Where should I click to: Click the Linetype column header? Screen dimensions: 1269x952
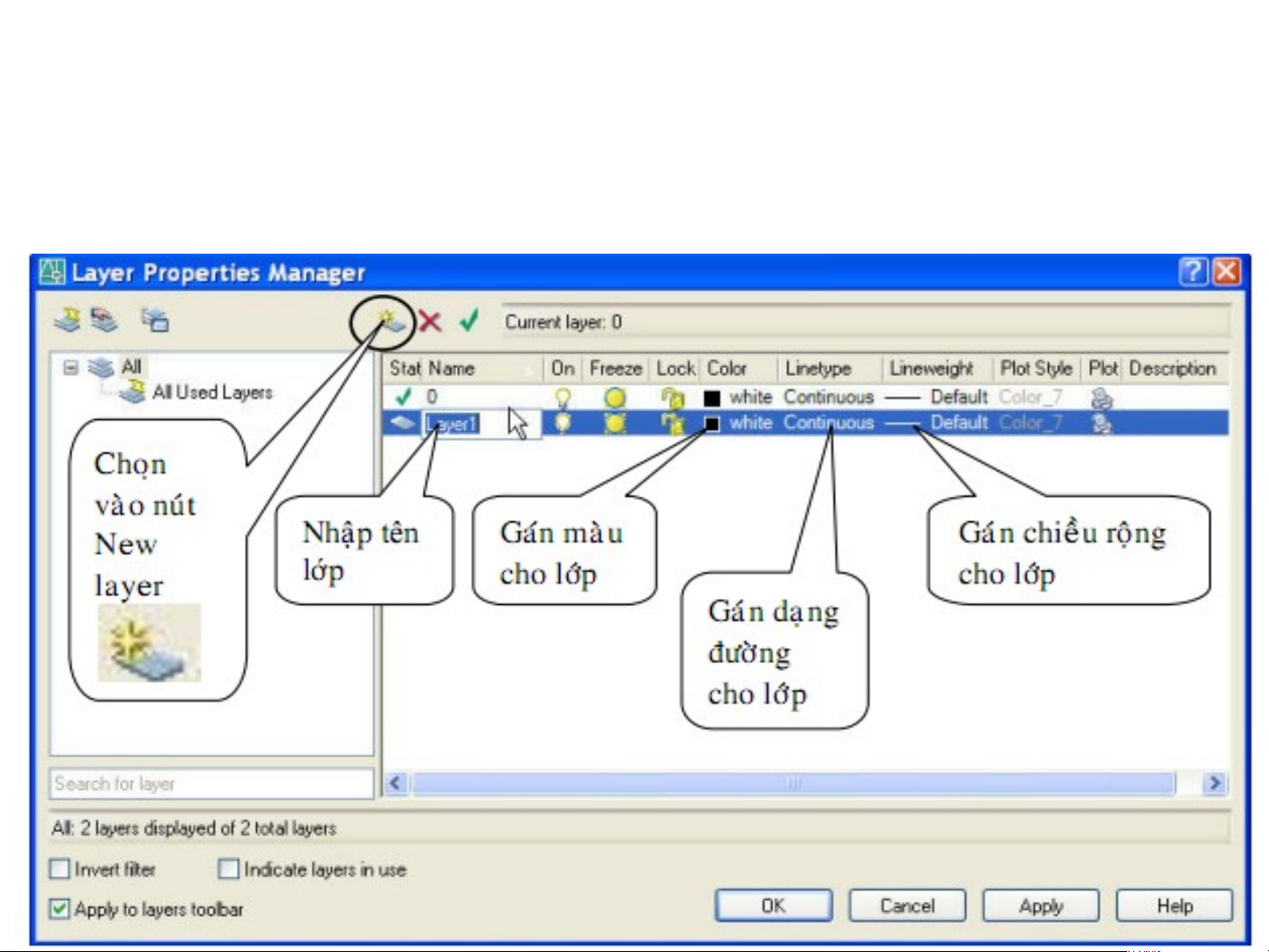[819, 368]
